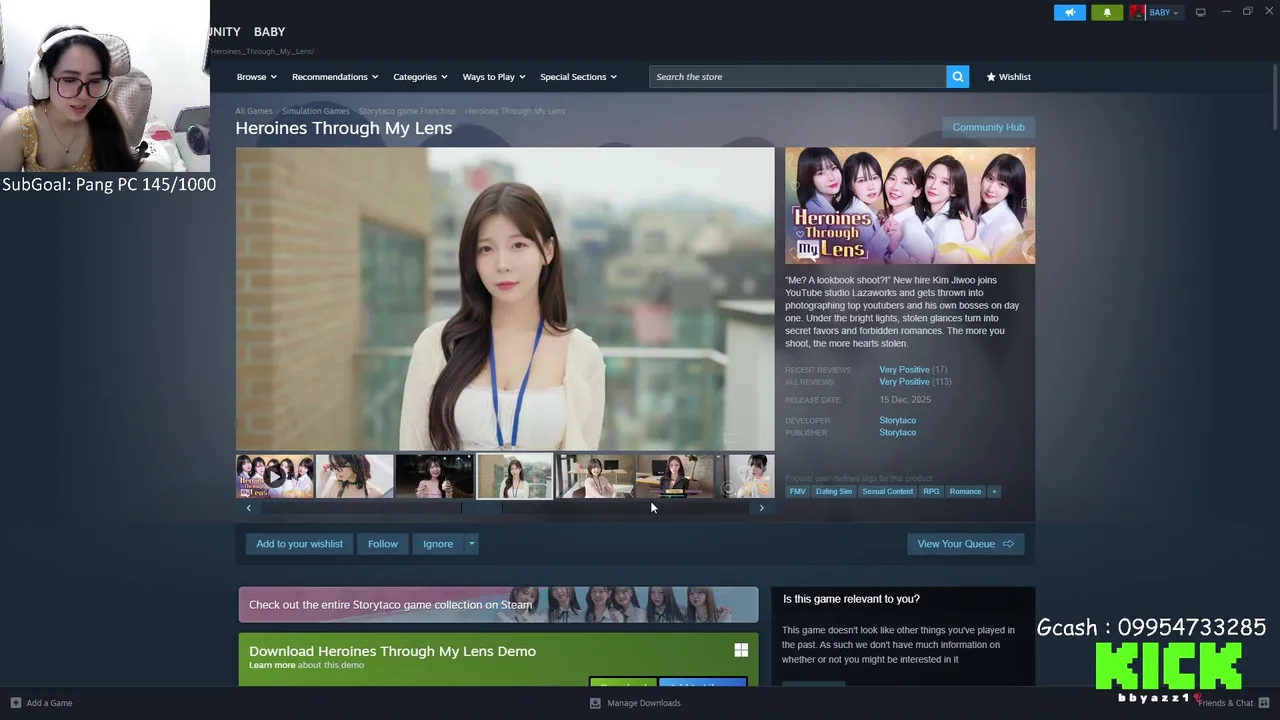Open the notifications bell icon
The width and height of the screenshot is (1280, 720).
(x=1107, y=12)
